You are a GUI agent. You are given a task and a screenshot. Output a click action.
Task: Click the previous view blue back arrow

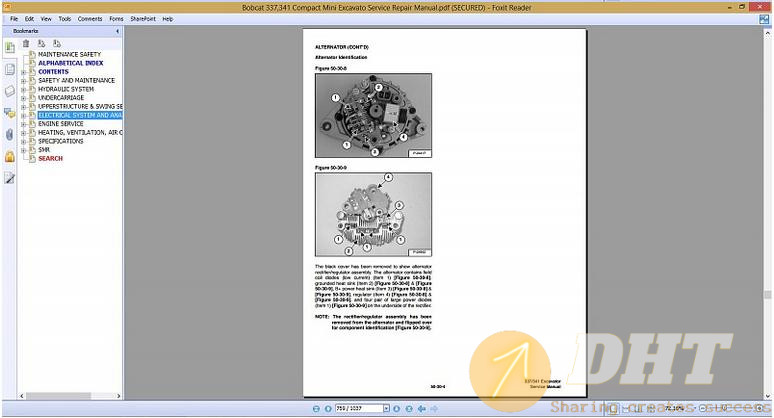pyautogui.click(x=422, y=409)
